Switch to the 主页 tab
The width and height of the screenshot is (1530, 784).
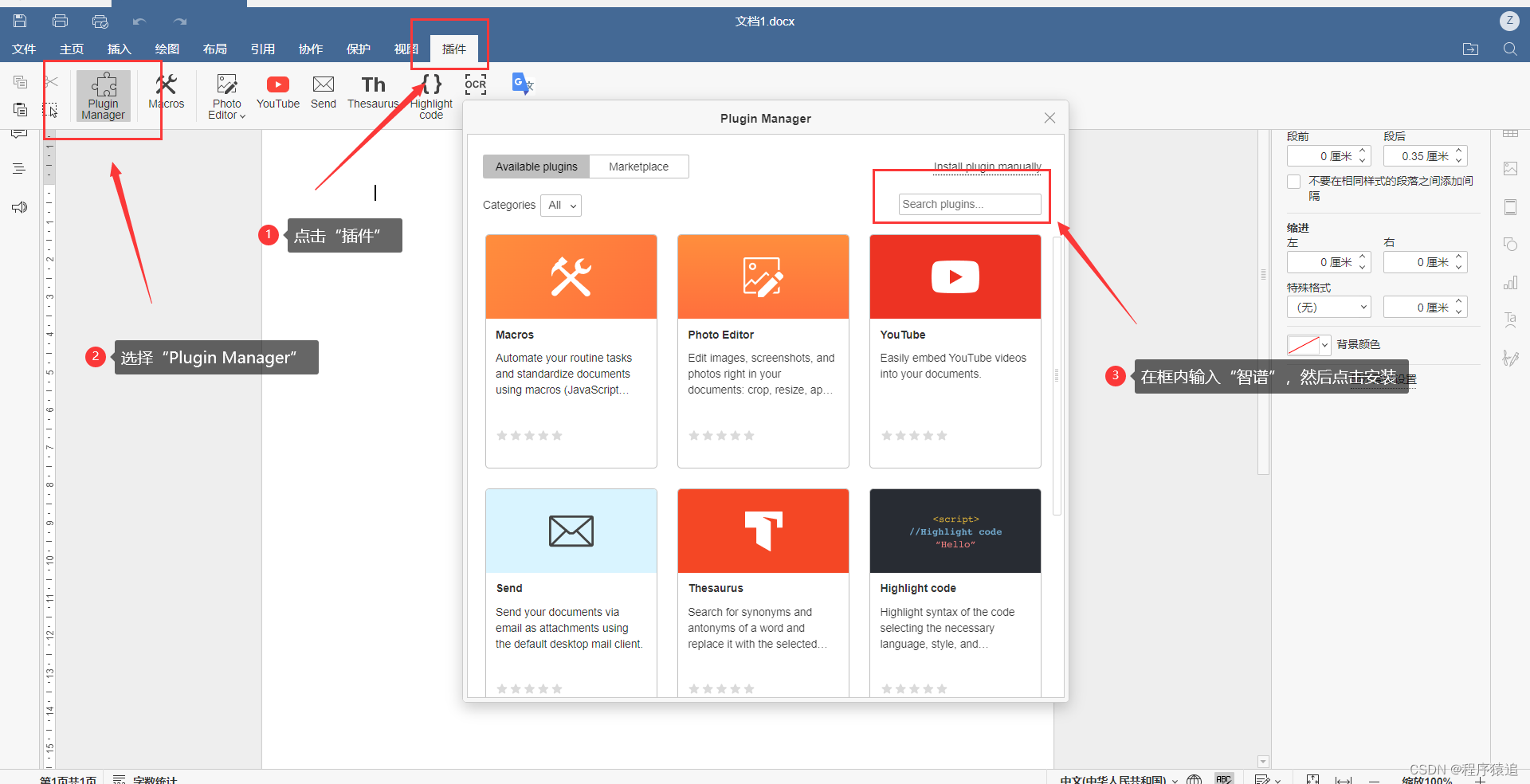coord(72,49)
